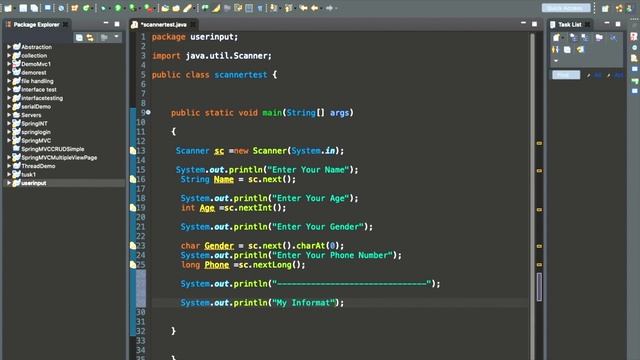Screen dimensions: 640x360
Task: Click the Previous Annotation toolbar icon
Action: click(x=289, y=8)
